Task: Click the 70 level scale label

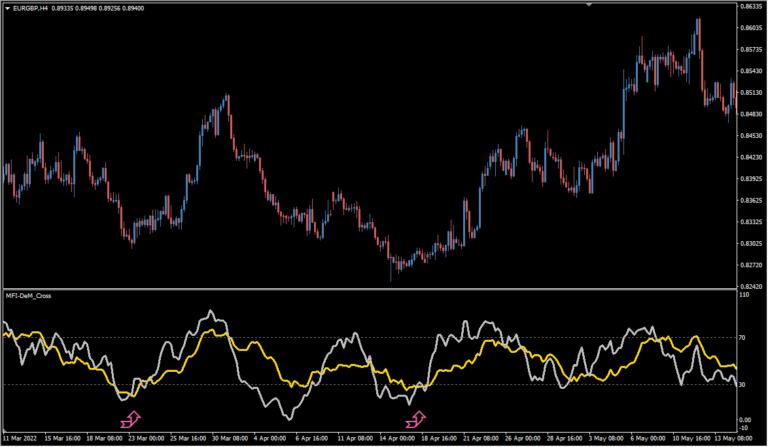Action: click(744, 340)
